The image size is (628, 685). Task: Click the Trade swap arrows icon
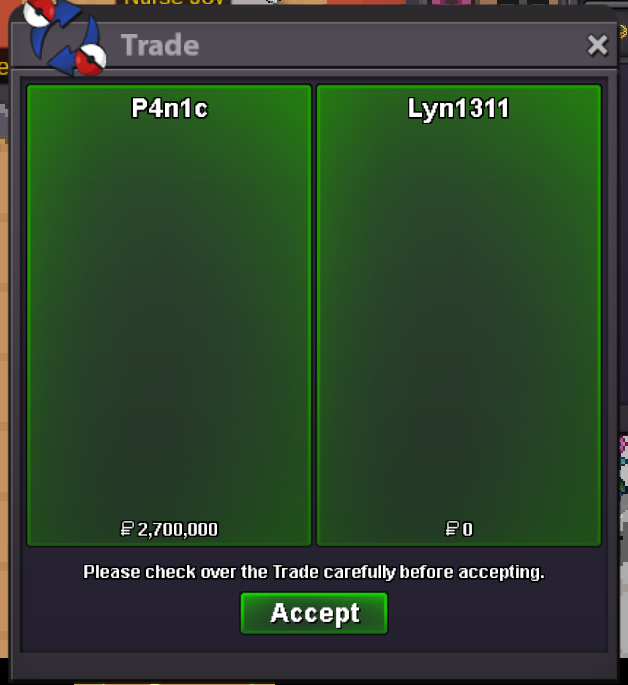[65, 37]
